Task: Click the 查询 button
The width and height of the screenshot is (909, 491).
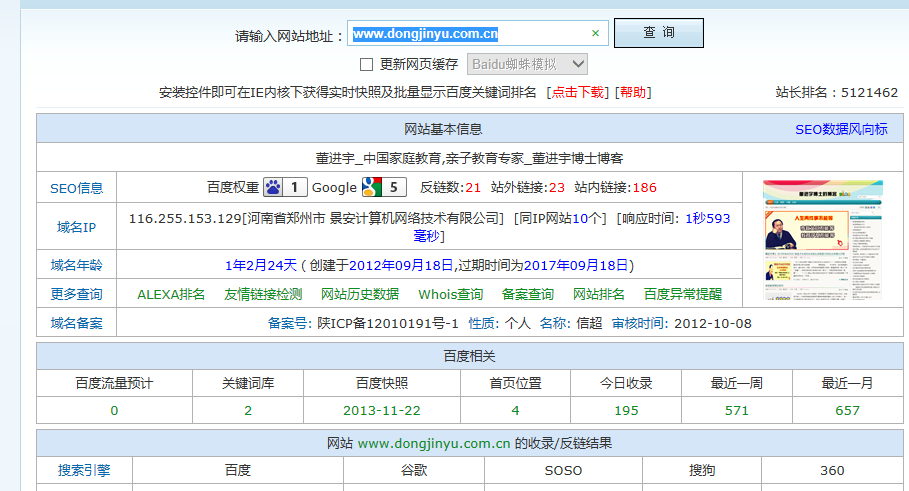Action: pos(659,33)
